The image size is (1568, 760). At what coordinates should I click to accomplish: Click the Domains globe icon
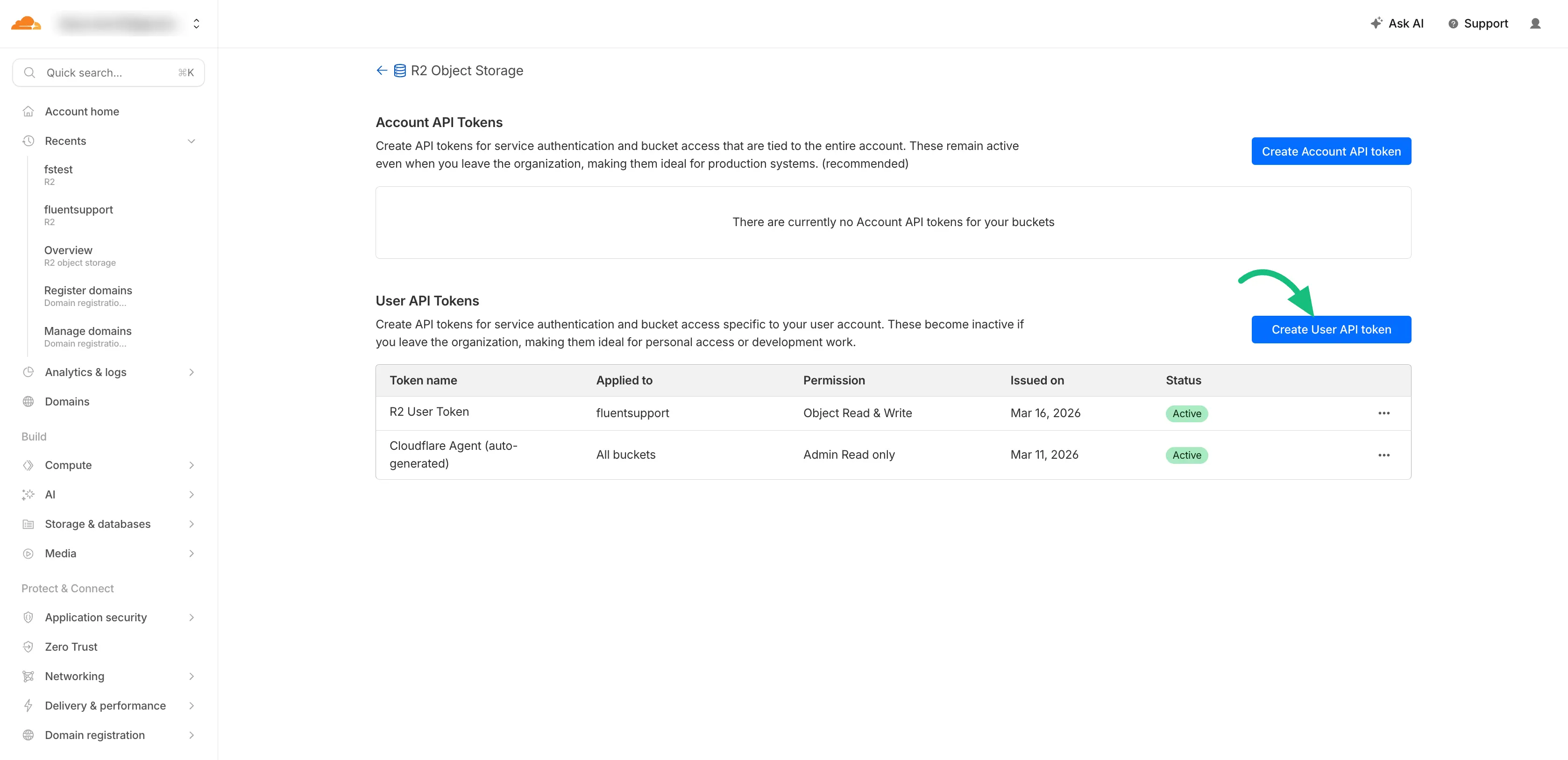[x=28, y=401]
